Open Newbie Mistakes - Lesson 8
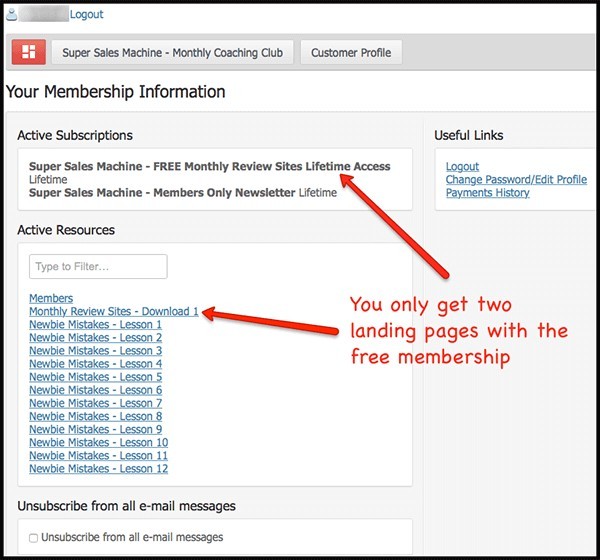 pyautogui.click(x=96, y=416)
